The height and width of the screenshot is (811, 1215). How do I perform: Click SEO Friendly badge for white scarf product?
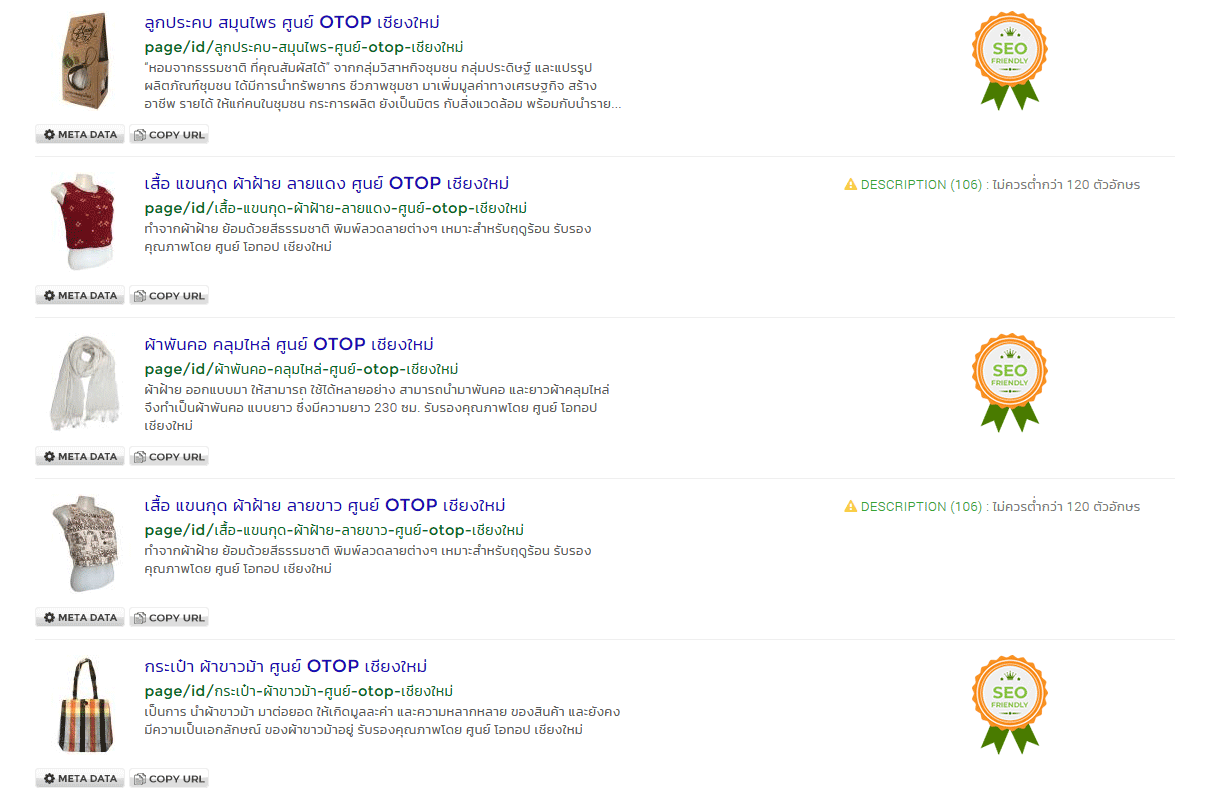point(1009,381)
